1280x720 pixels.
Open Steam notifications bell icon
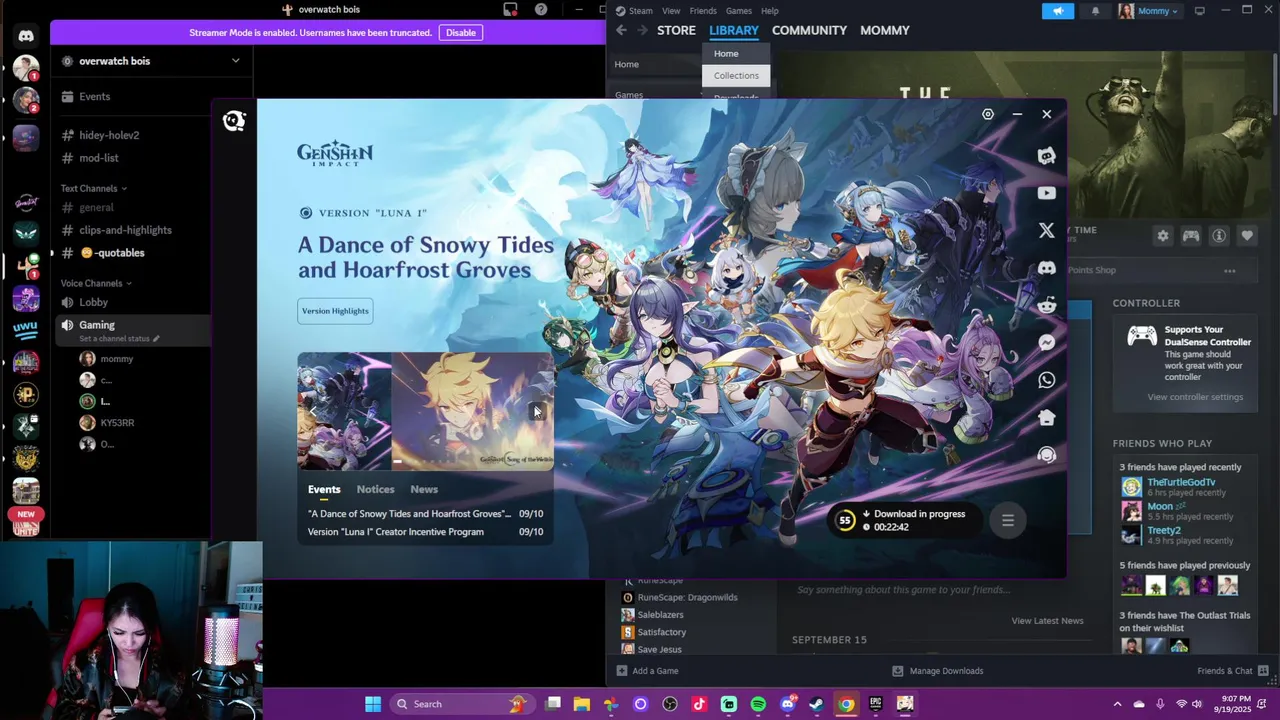[1095, 11]
